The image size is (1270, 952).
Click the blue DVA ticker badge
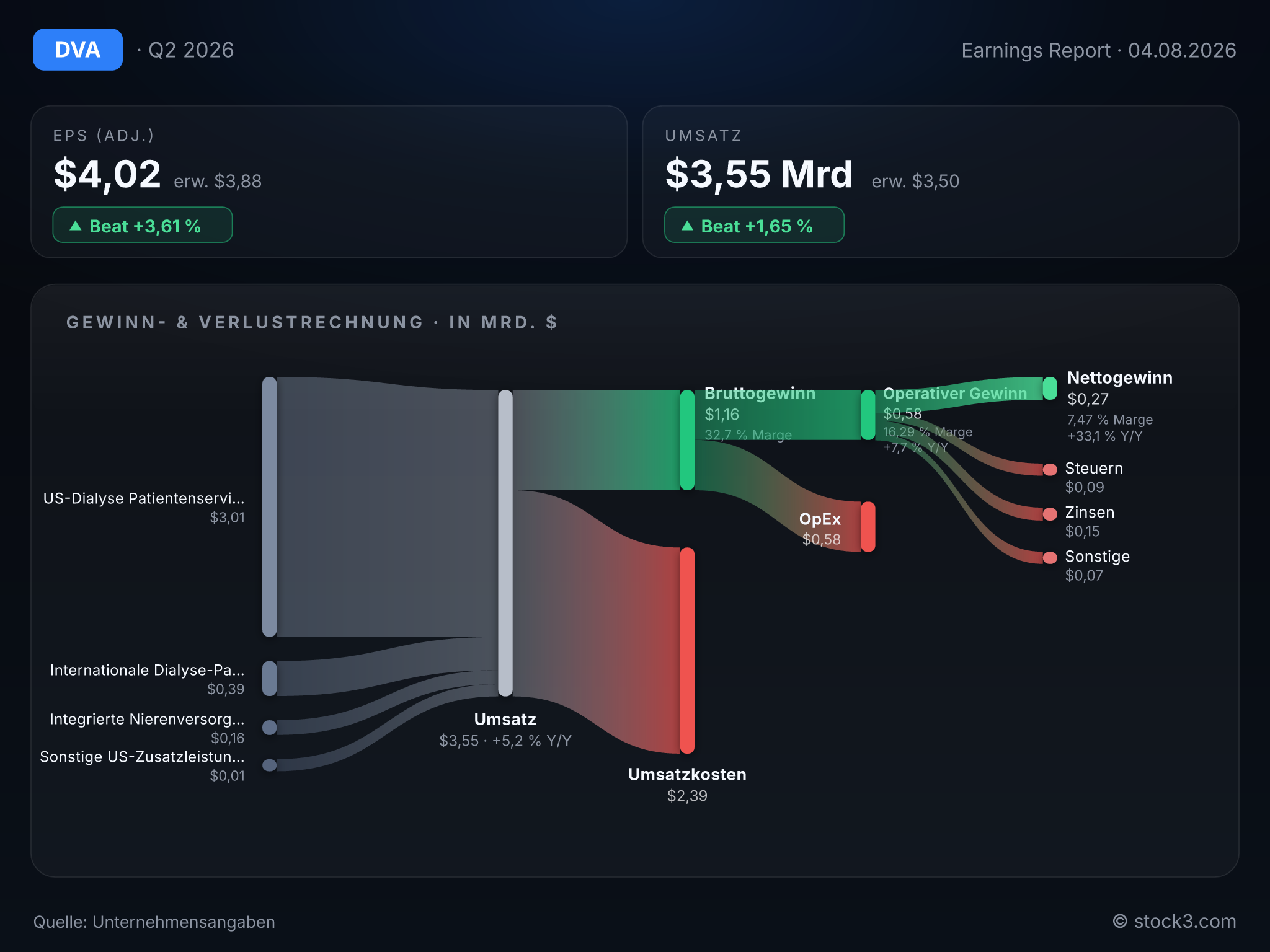[78, 50]
